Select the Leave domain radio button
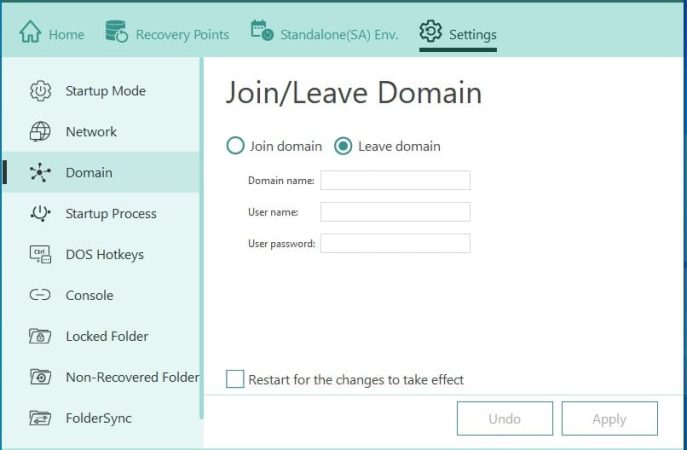Image resolution: width=687 pixels, height=450 pixels. (343, 146)
